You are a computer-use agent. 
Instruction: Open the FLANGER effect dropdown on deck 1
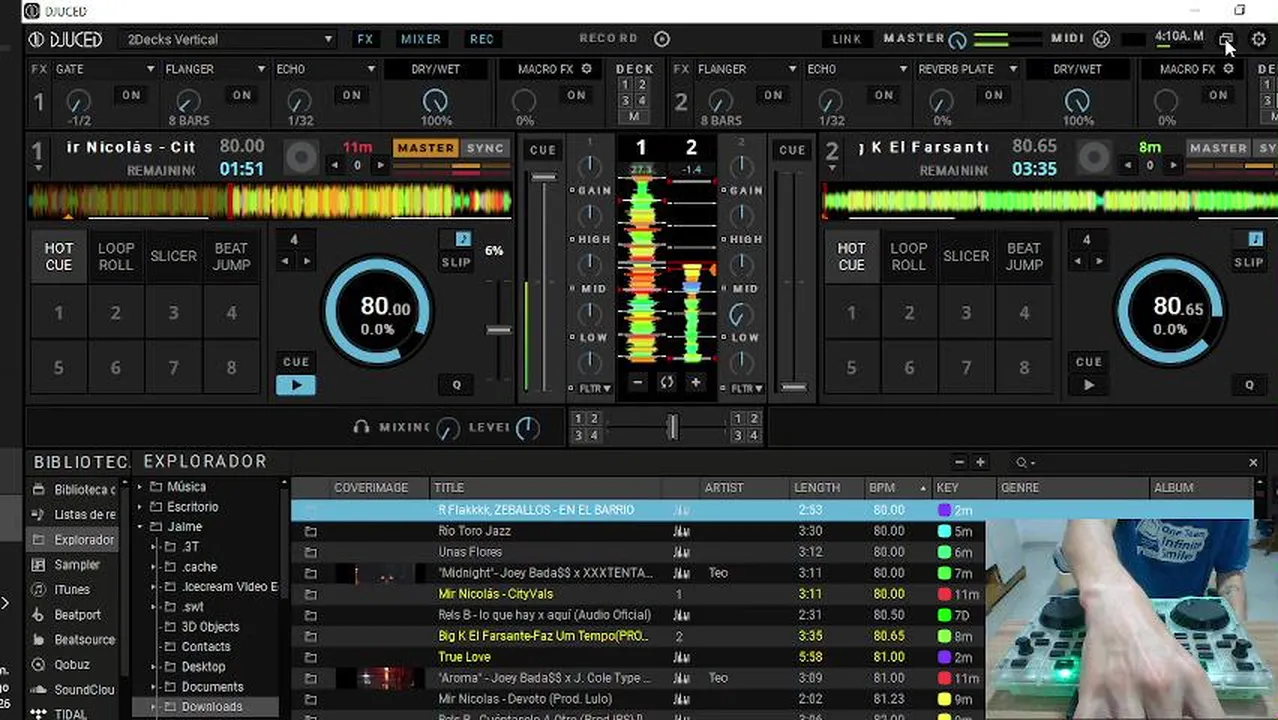[216, 69]
